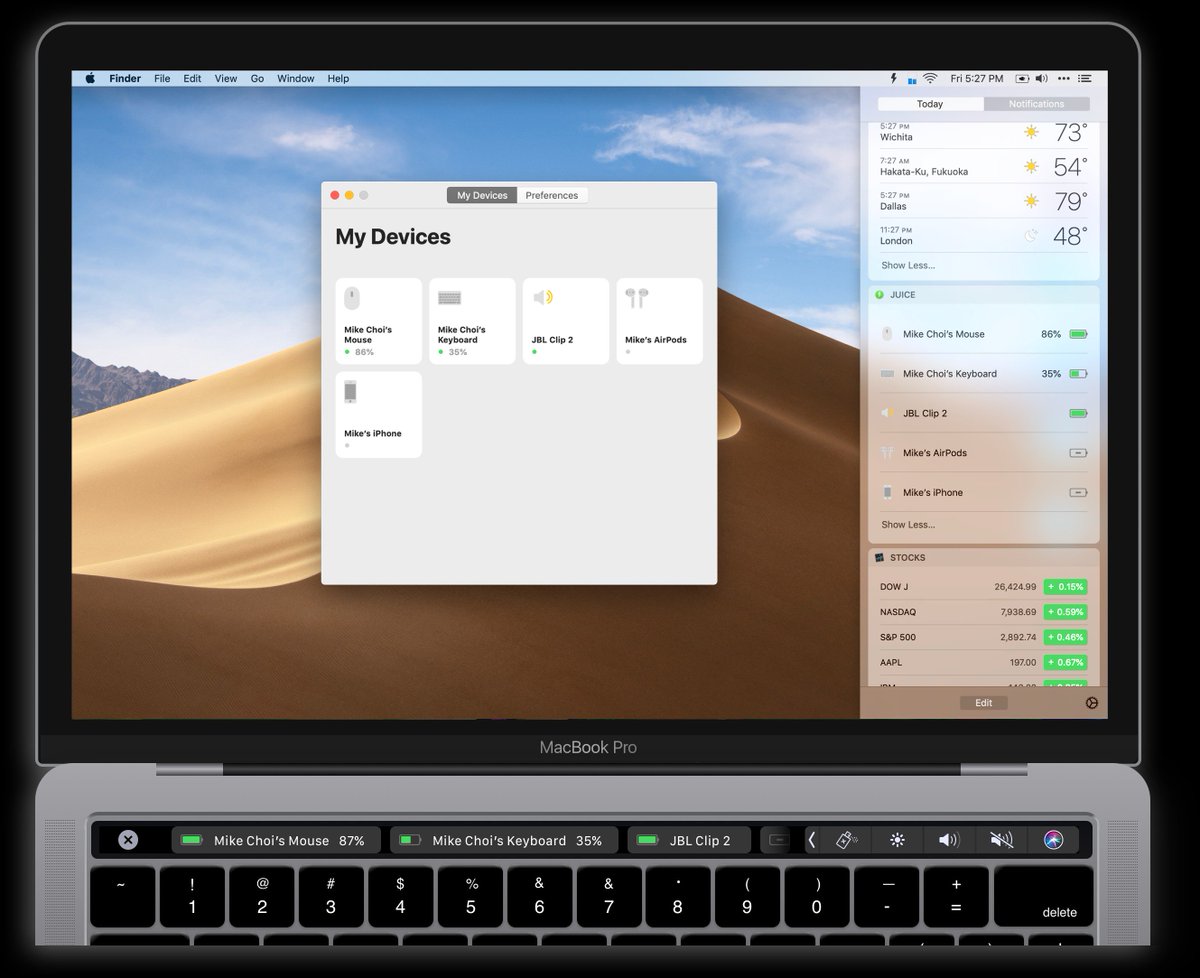Click the Wichita weather row
1200x978 pixels.
[x=984, y=133]
